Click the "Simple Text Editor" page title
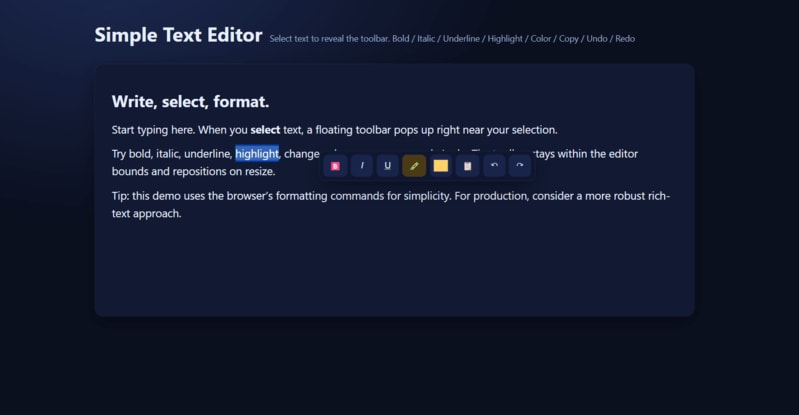 click(178, 35)
